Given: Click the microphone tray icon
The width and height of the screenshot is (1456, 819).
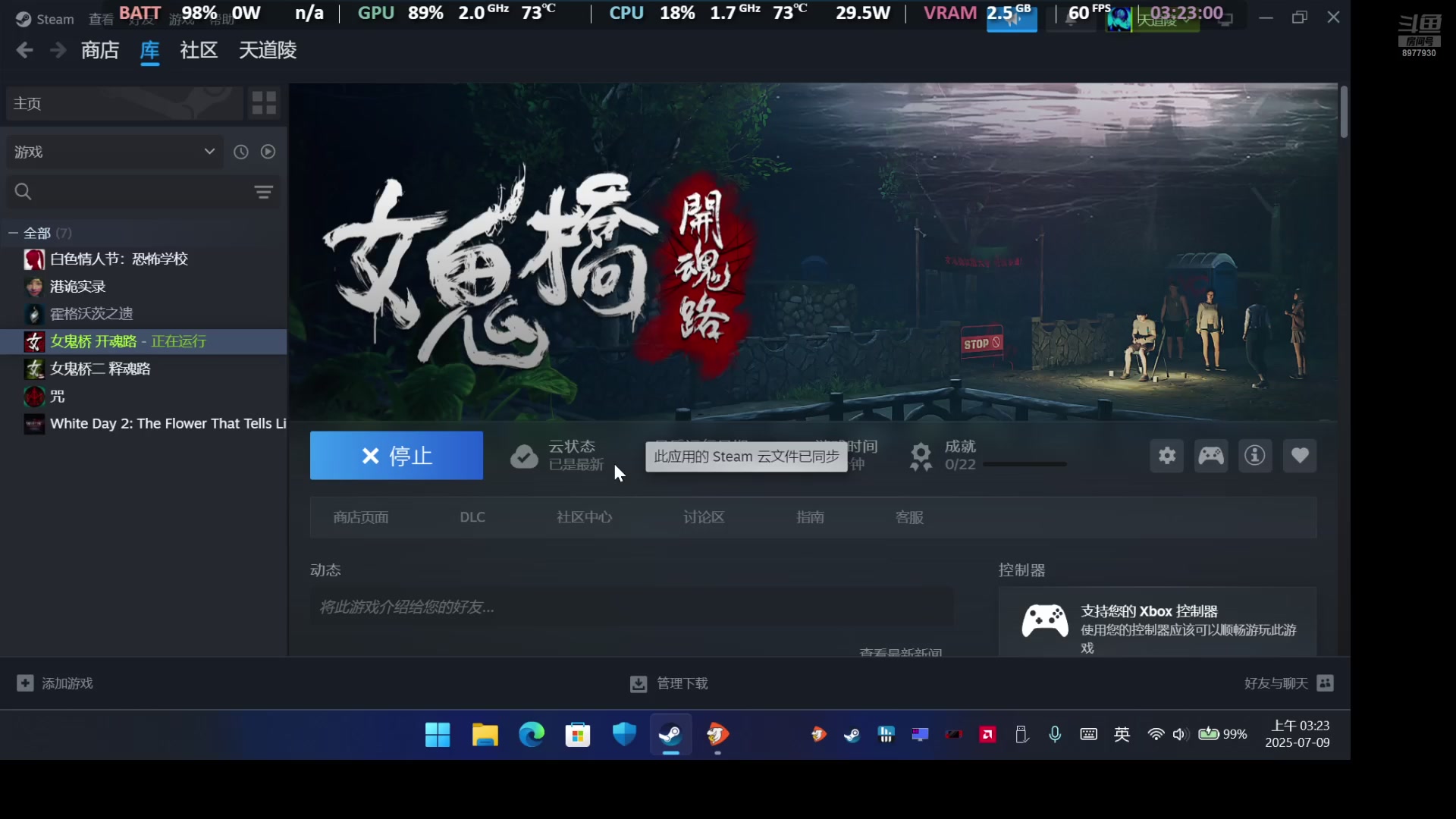Looking at the screenshot, I should point(1055,734).
